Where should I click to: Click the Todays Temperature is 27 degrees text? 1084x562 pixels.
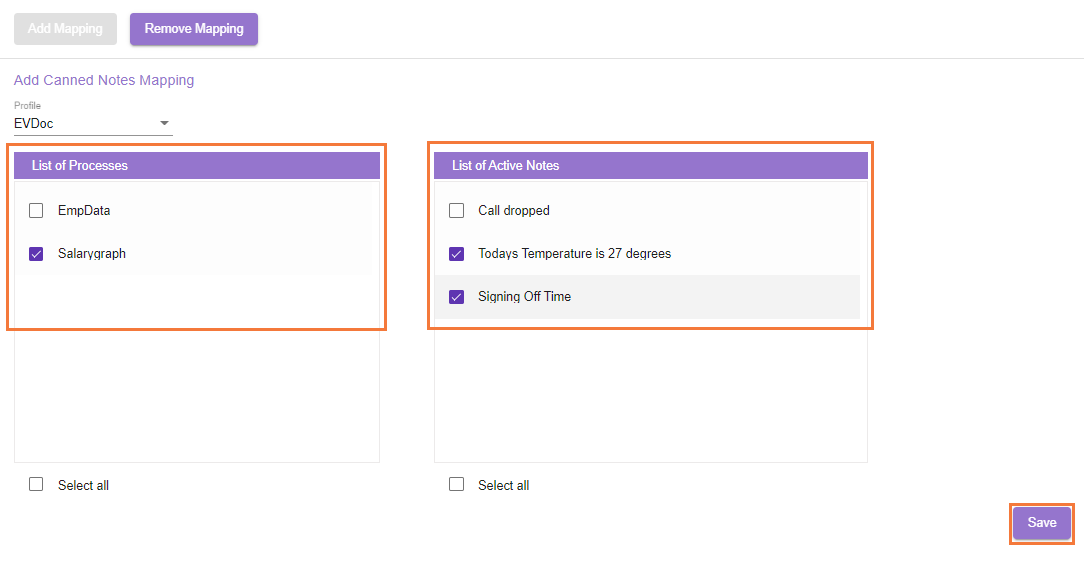574,254
